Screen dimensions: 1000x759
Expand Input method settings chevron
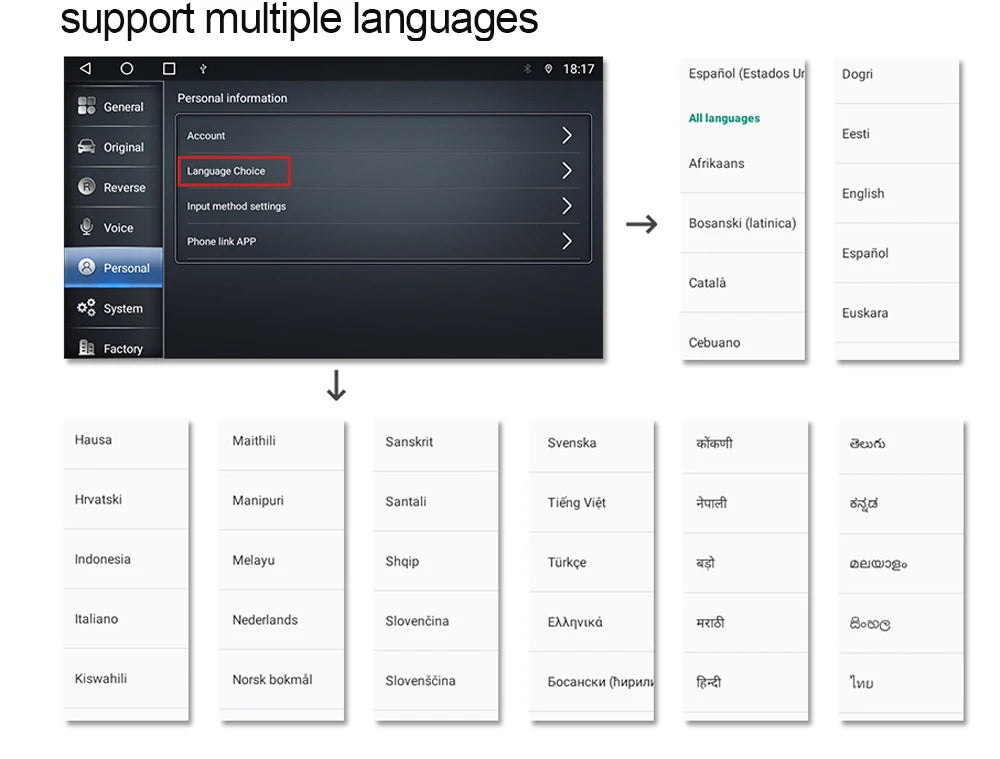(x=566, y=205)
